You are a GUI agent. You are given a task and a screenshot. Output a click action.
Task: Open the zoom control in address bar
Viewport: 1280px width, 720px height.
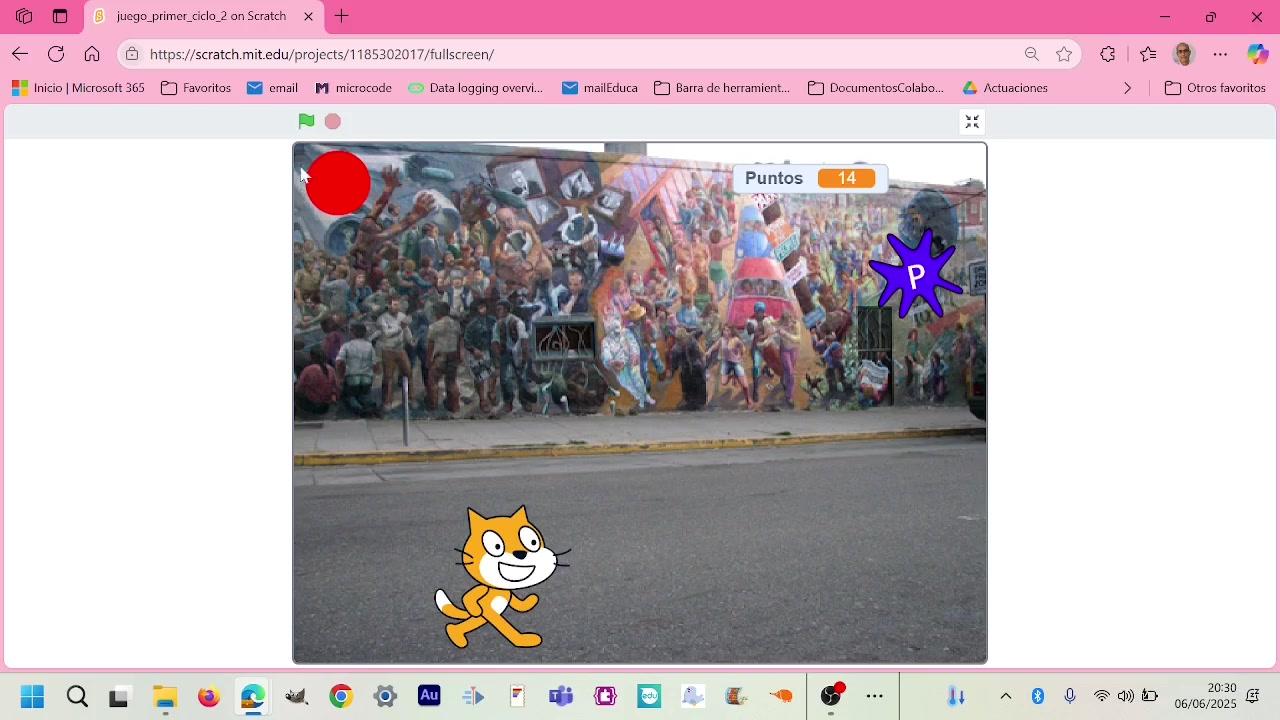pyautogui.click(x=1032, y=54)
